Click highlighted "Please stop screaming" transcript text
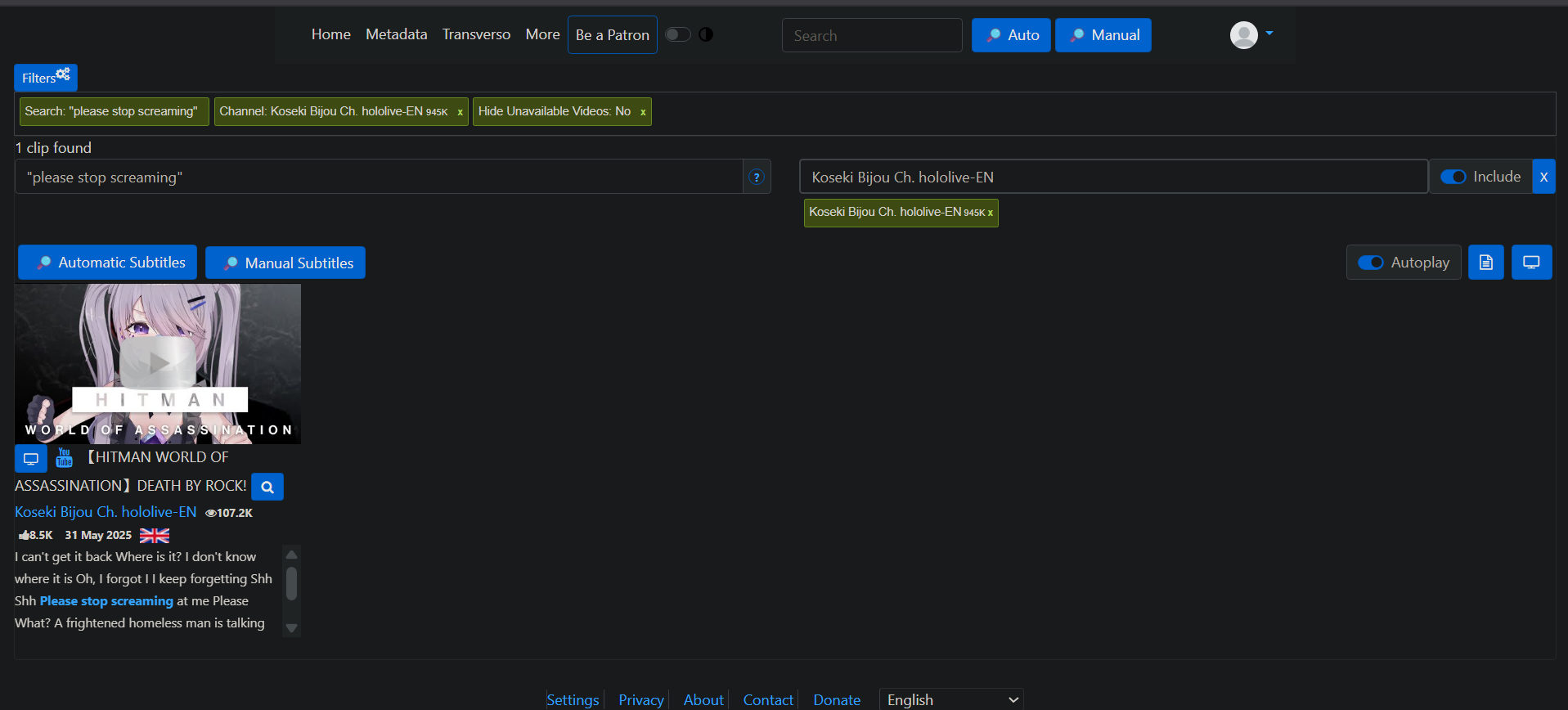Viewport: 1568px width, 710px height. point(106,601)
